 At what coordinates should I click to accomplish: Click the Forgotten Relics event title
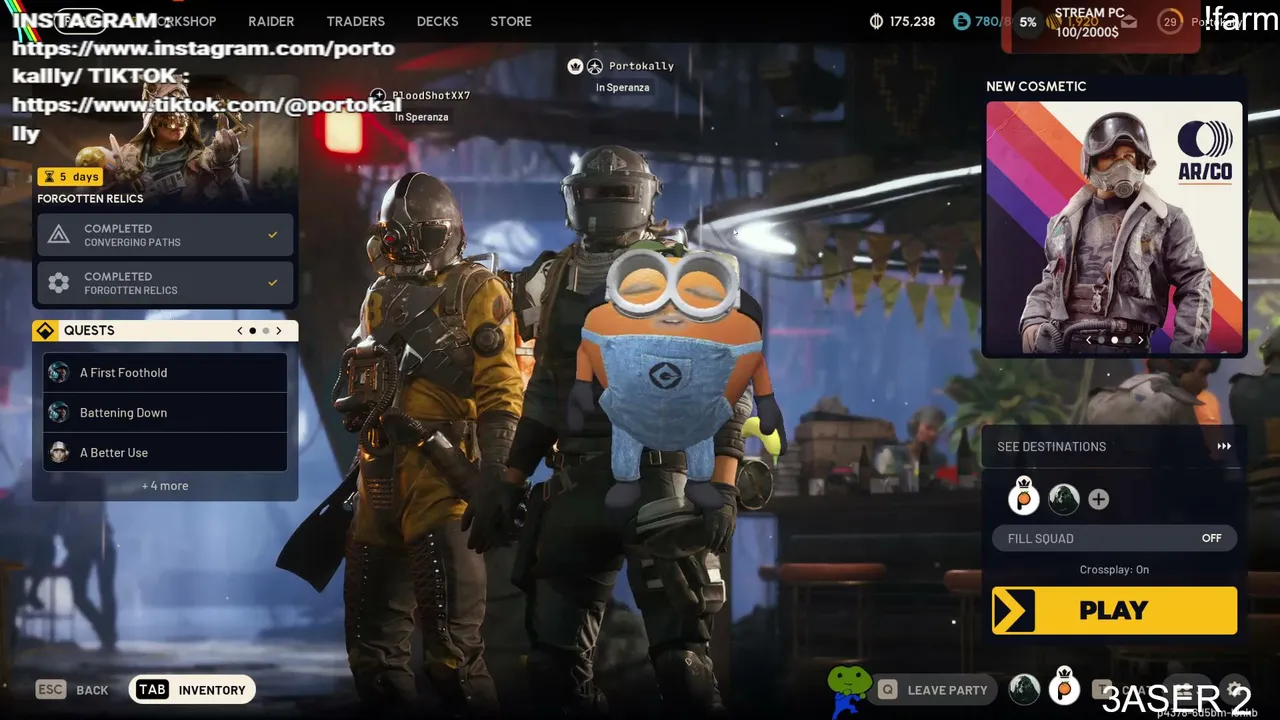[90, 199]
